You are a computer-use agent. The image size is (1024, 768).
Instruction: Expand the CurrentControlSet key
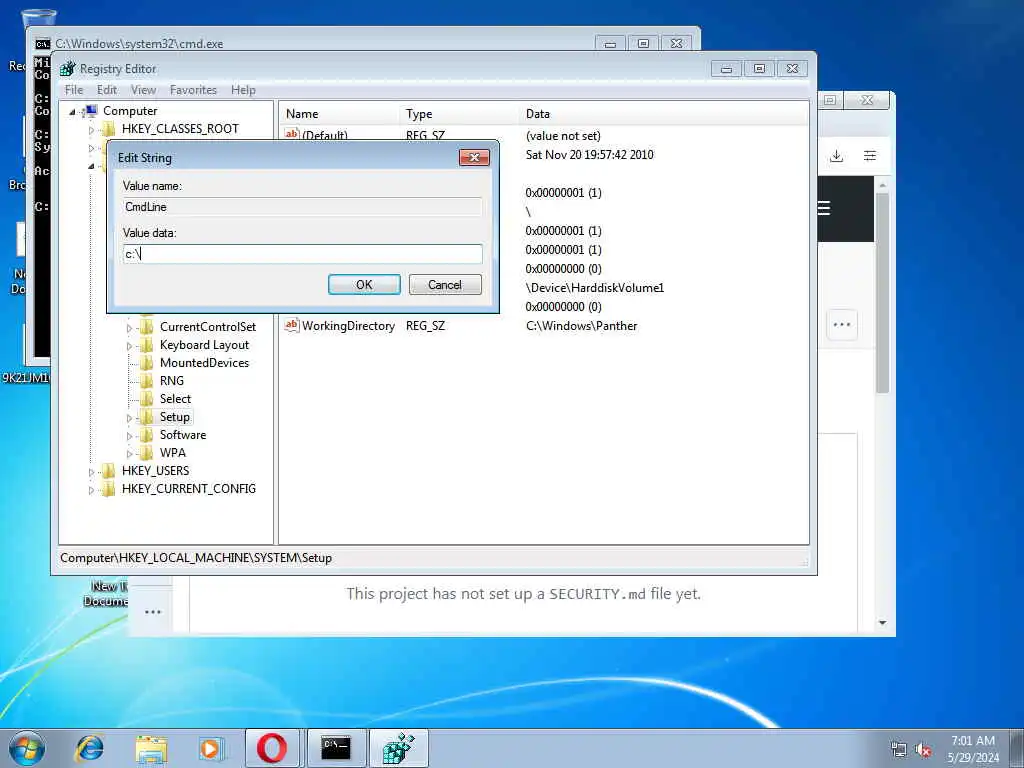[129, 328]
